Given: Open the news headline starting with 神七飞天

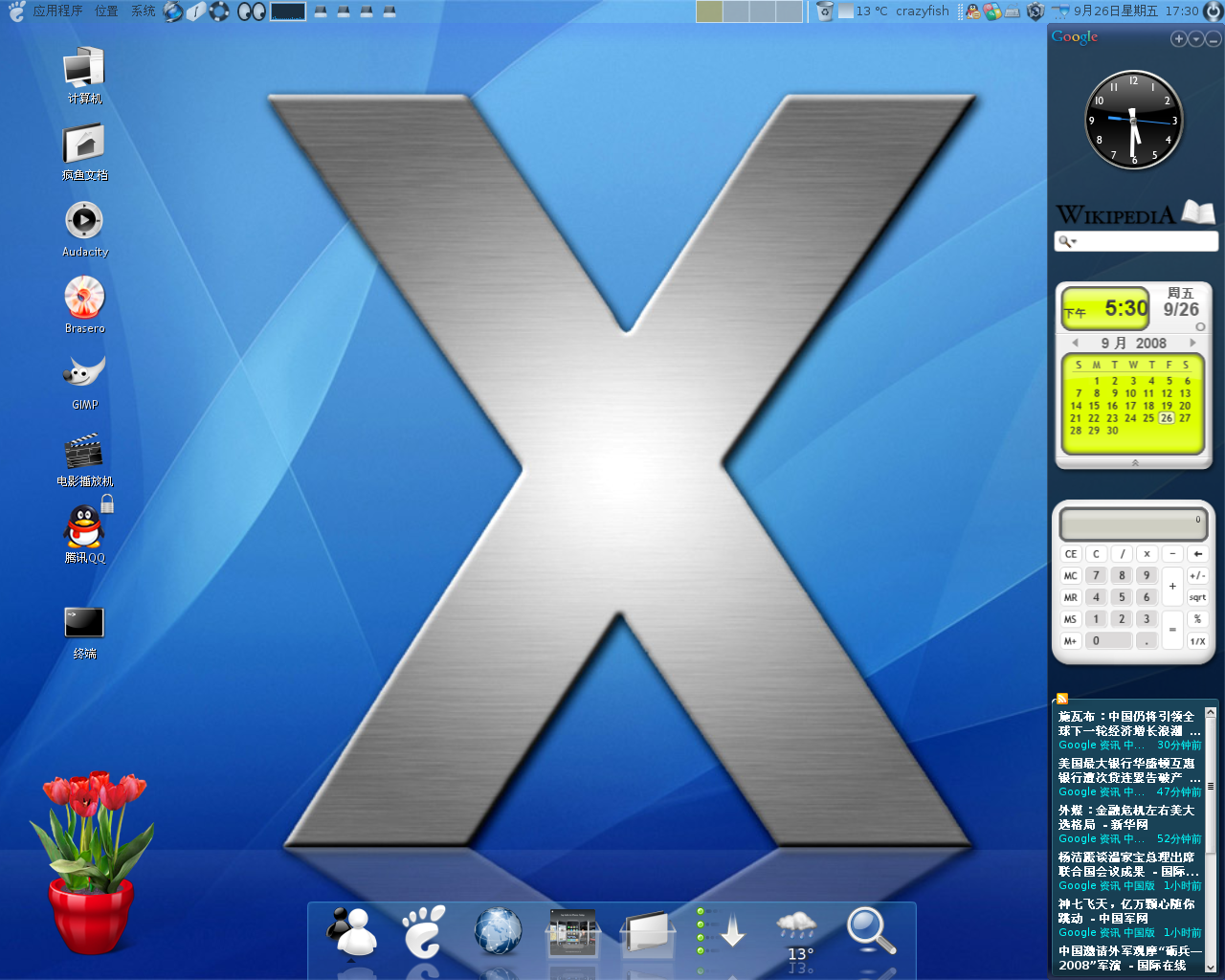Looking at the screenshot, I should [1126, 911].
